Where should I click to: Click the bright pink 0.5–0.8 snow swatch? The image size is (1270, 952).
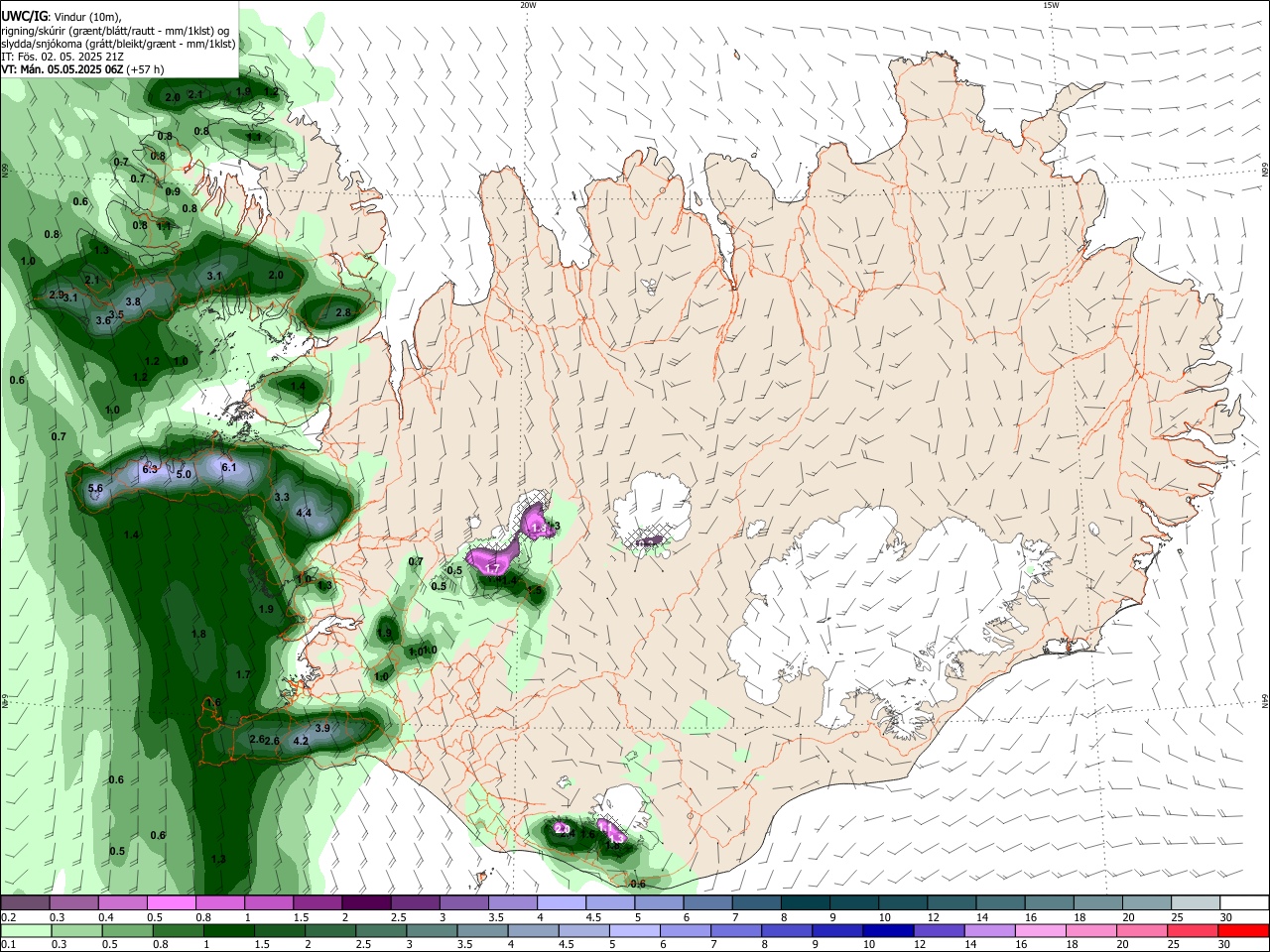point(171,903)
